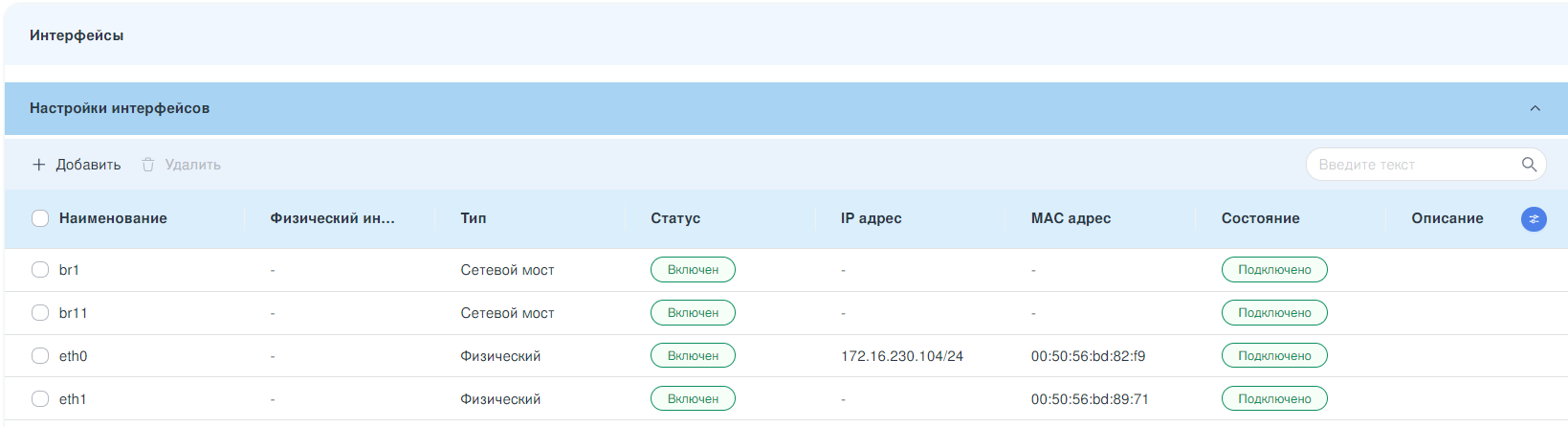Click the Подключено badge in br11 row
This screenshot has width=1568, height=427.
(x=1274, y=313)
